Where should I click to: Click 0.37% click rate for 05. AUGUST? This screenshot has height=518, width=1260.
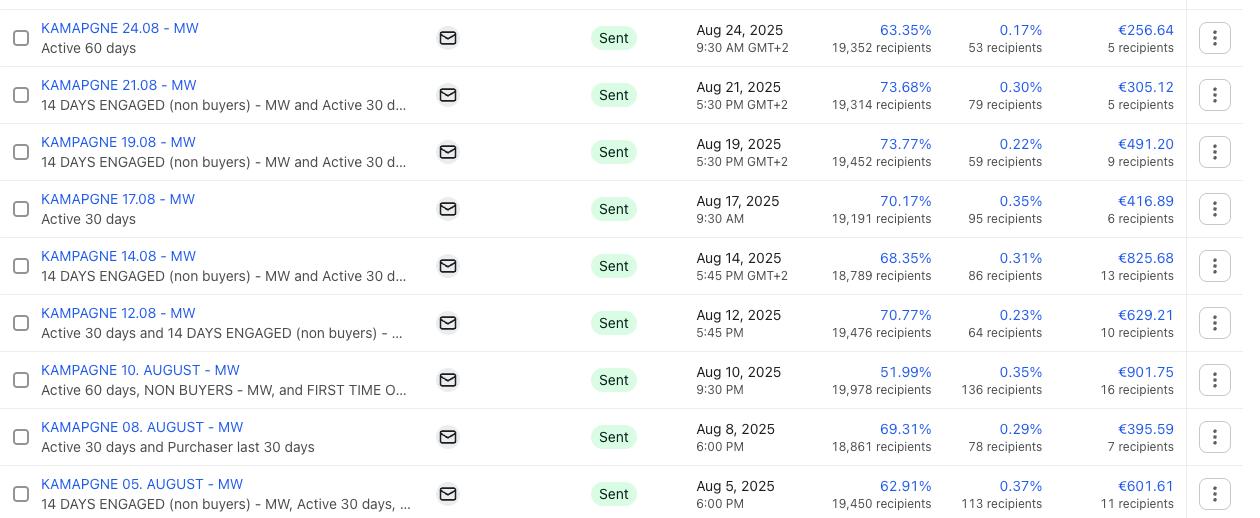[1020, 486]
